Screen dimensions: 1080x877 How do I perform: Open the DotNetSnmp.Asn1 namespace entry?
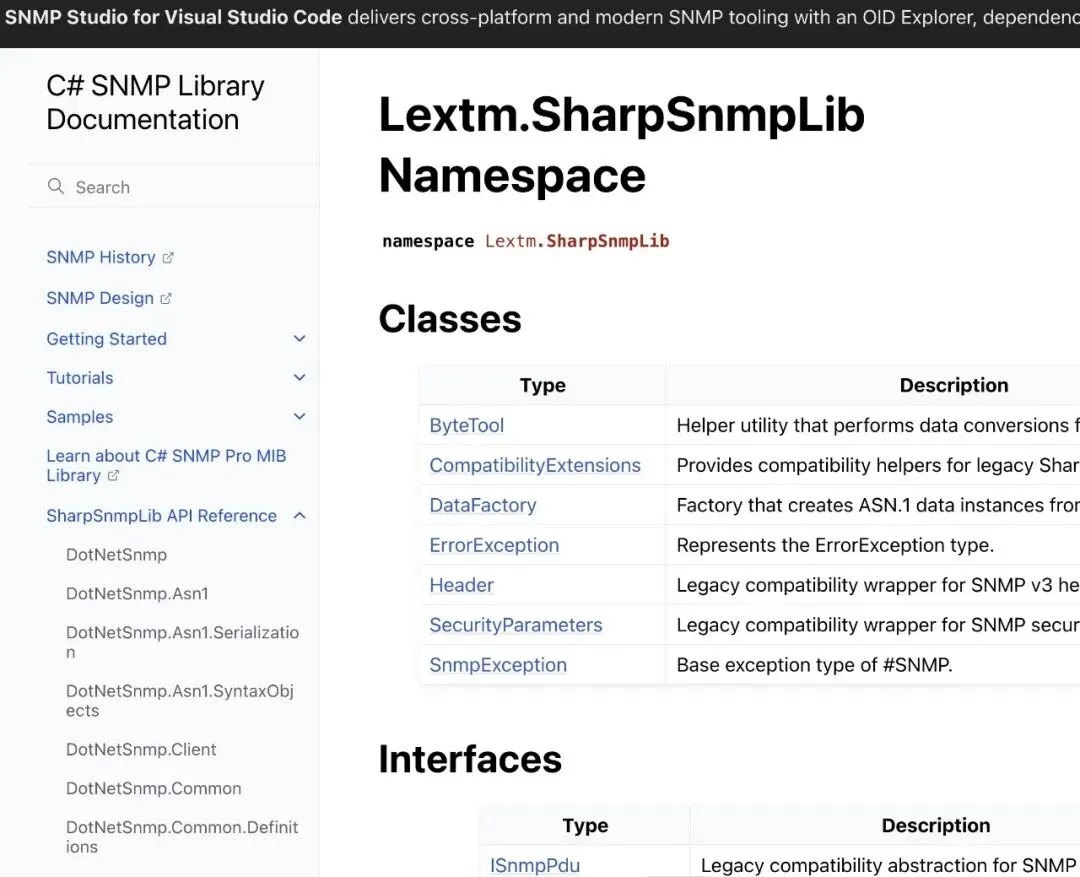137,593
